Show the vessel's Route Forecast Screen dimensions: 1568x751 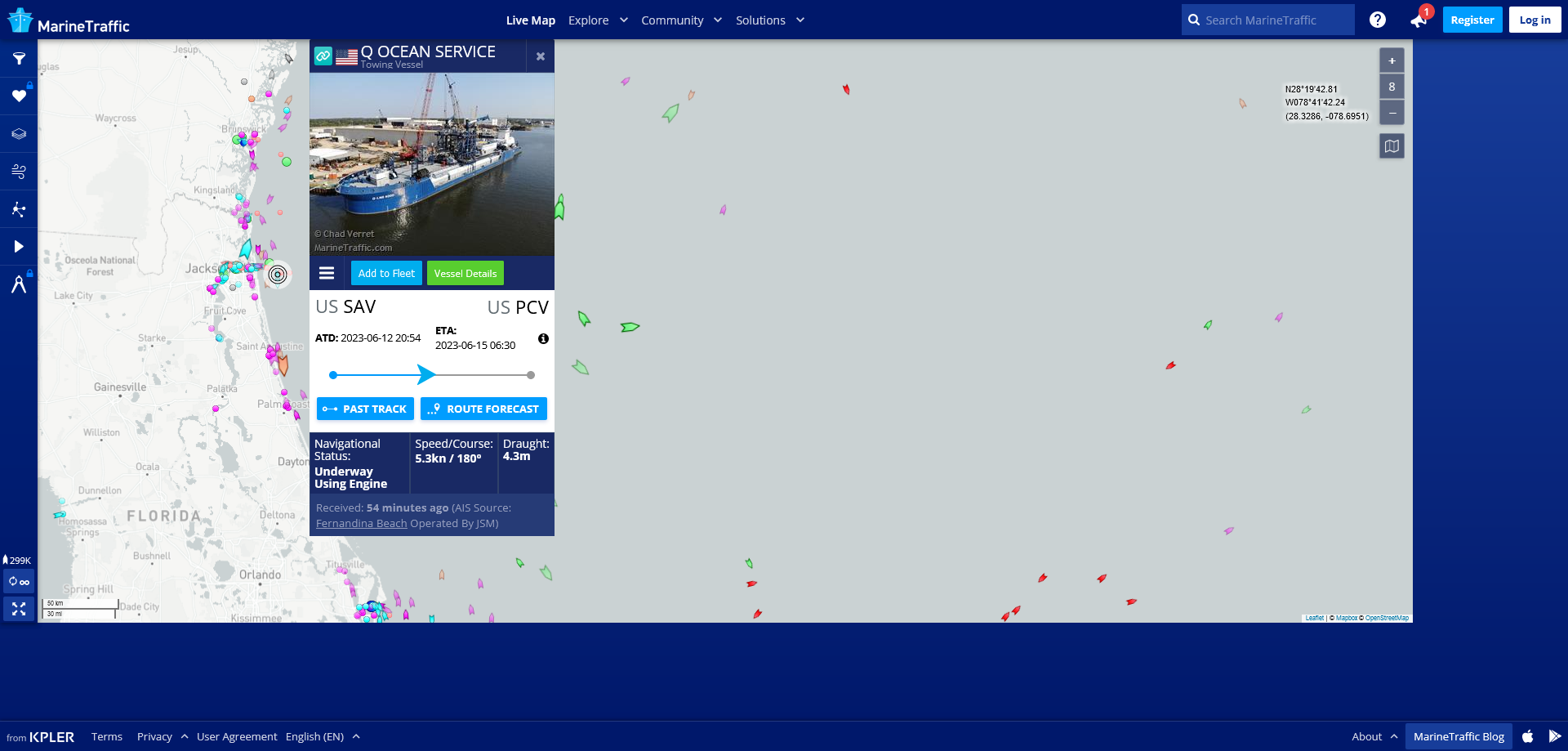tap(483, 409)
